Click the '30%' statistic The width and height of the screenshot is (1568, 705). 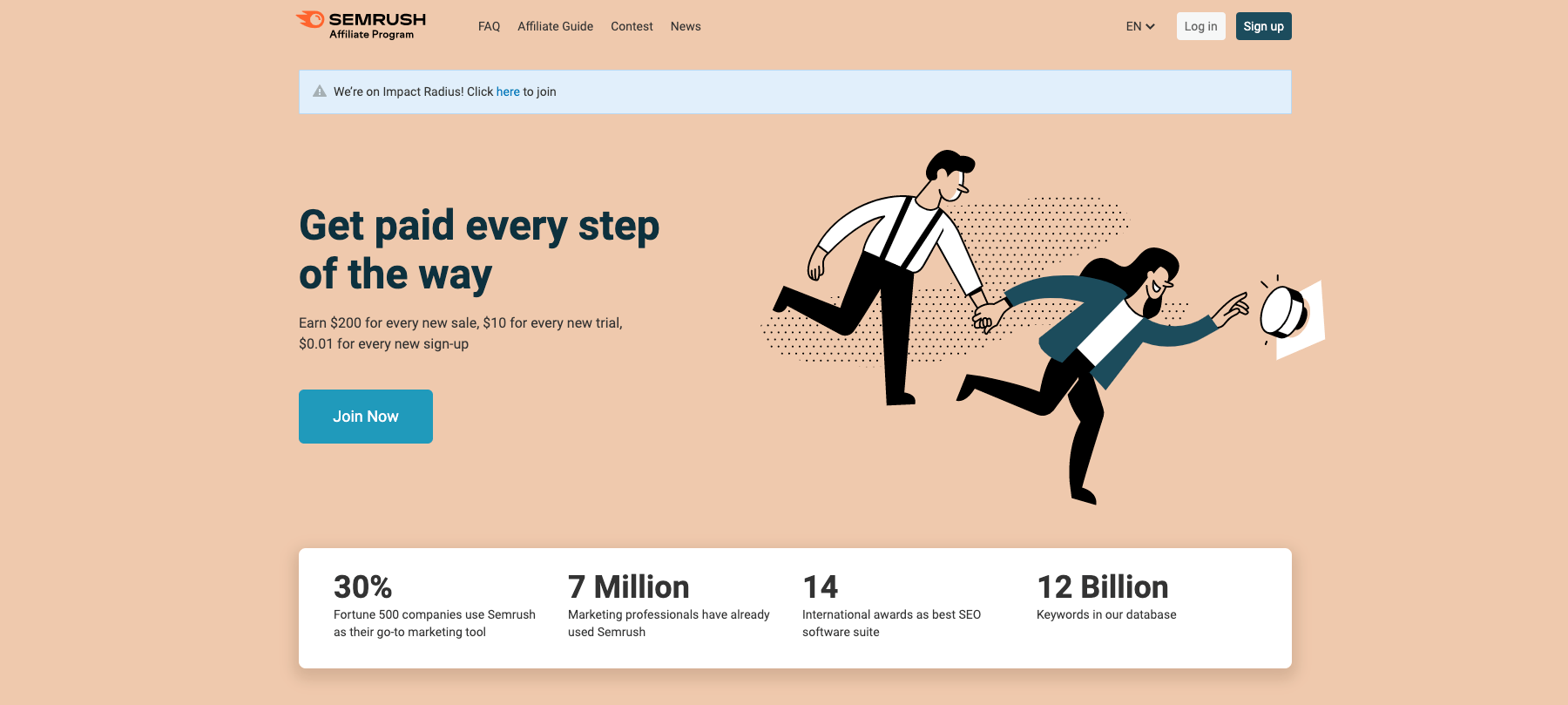click(x=362, y=586)
